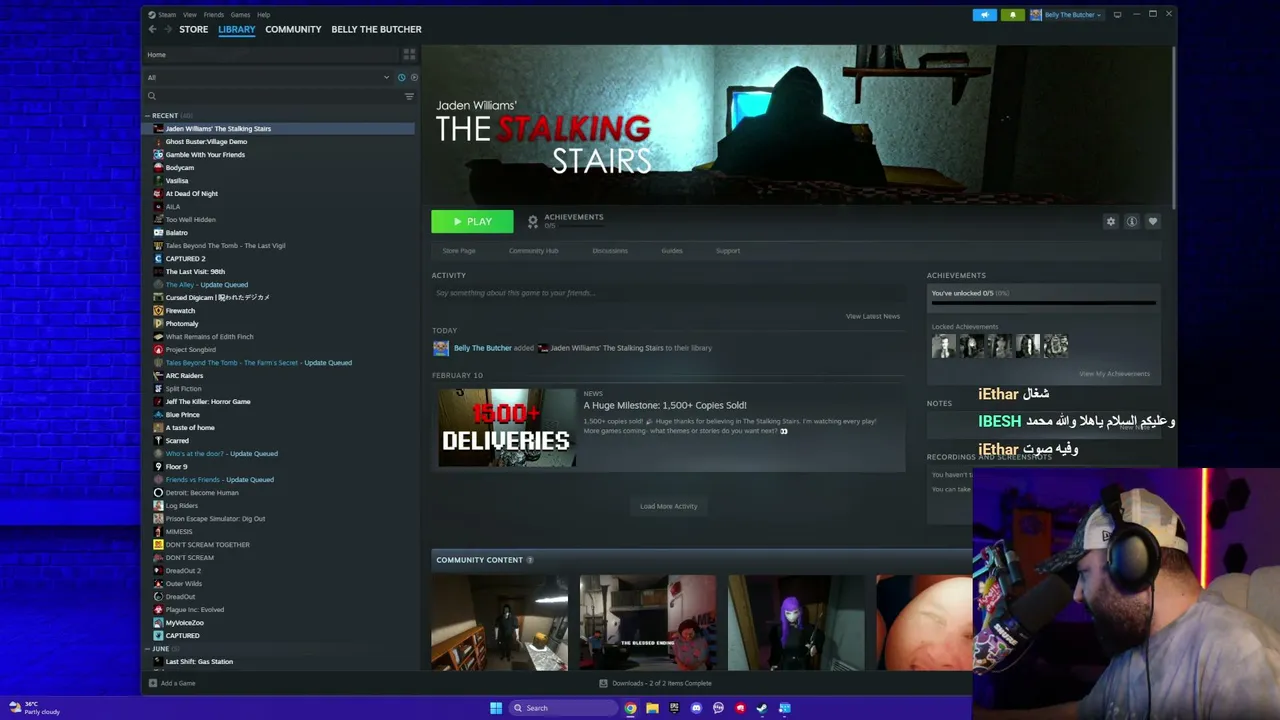Open the Store Page link
The height and width of the screenshot is (720, 1280).
459,251
